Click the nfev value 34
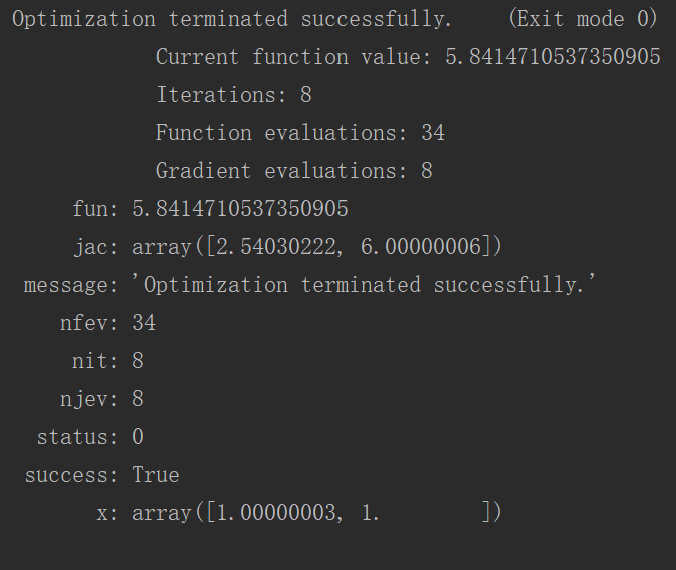Screen dimensions: 676x570 tap(144, 323)
